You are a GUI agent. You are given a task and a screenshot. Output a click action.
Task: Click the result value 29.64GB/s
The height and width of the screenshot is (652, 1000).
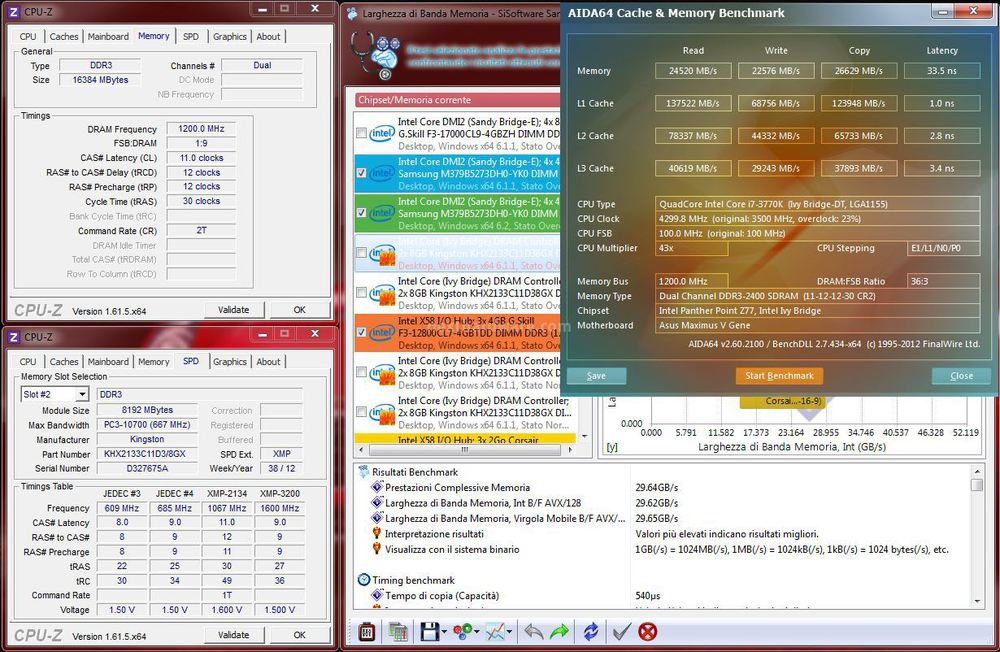[x=656, y=487]
